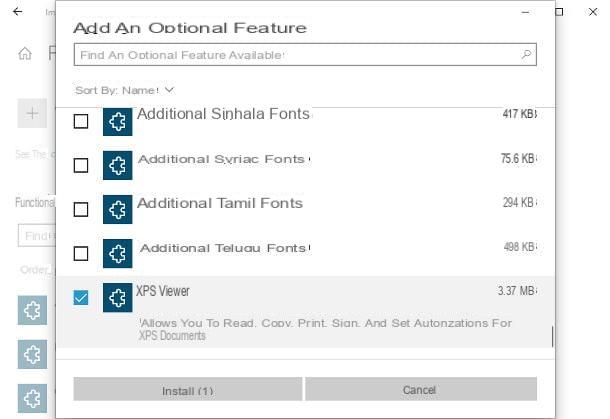The image size is (610, 419).
Task: Check the Additional Sinhala Fonts checkbox
Action: tap(81, 121)
